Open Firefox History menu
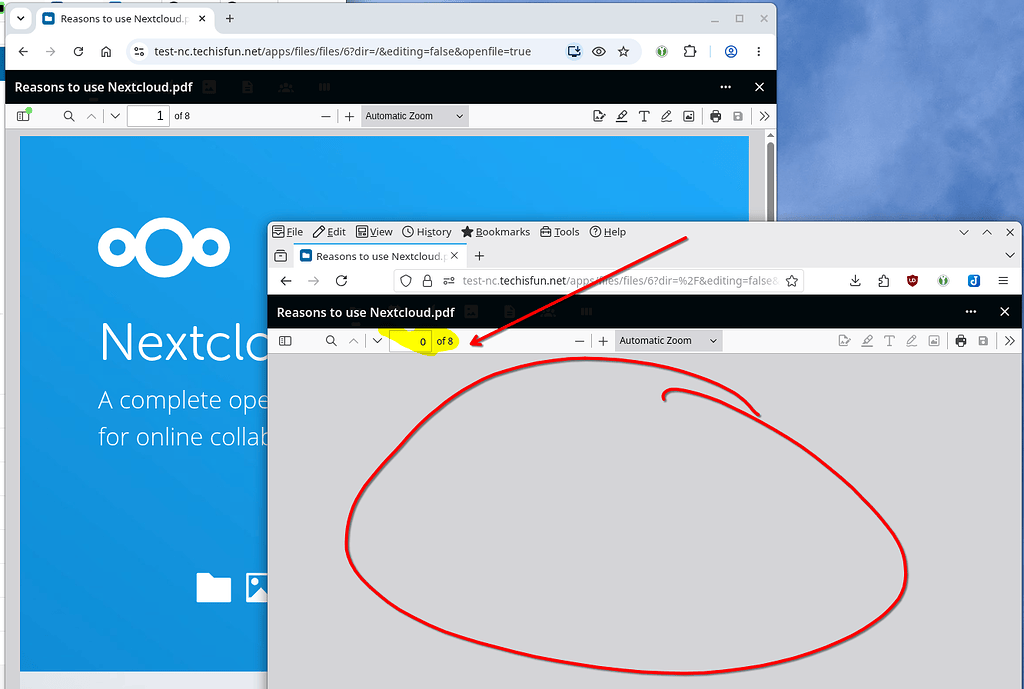 click(x=426, y=232)
